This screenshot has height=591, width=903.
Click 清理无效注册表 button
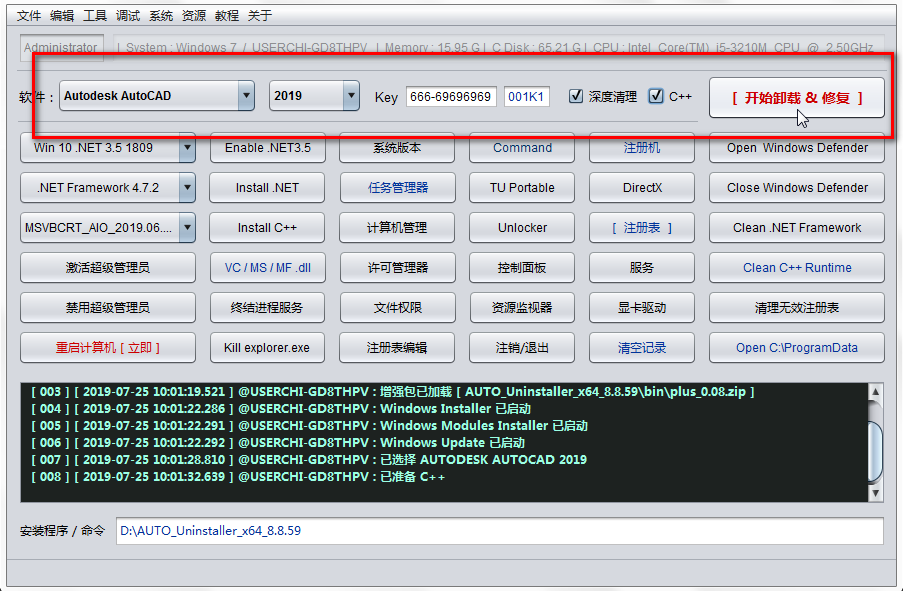pos(796,308)
